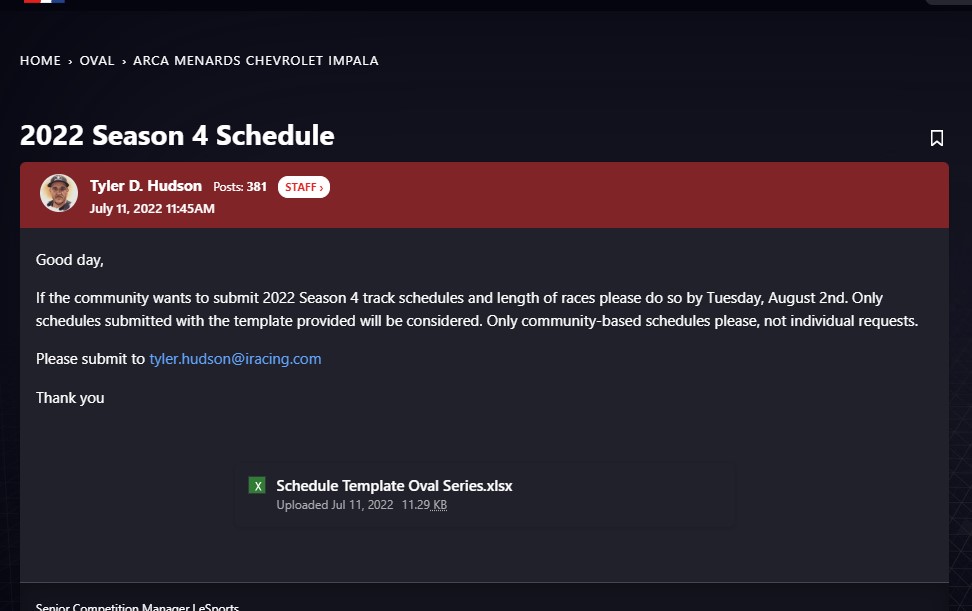The height and width of the screenshot is (611, 972).
Task: Click the 2022 Season 4 Schedule title
Action: click(x=177, y=136)
